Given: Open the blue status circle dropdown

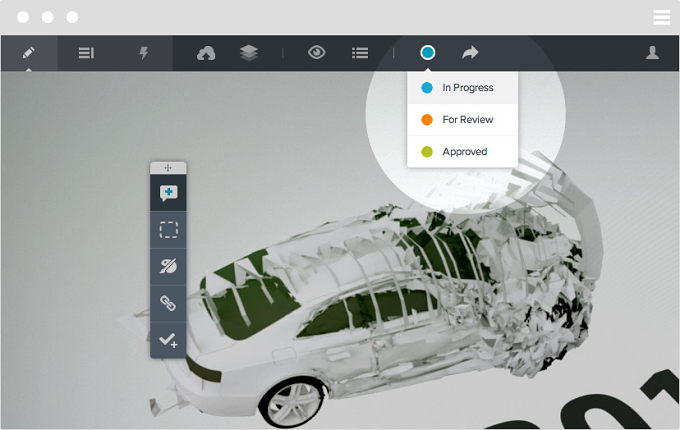Looking at the screenshot, I should pos(428,52).
